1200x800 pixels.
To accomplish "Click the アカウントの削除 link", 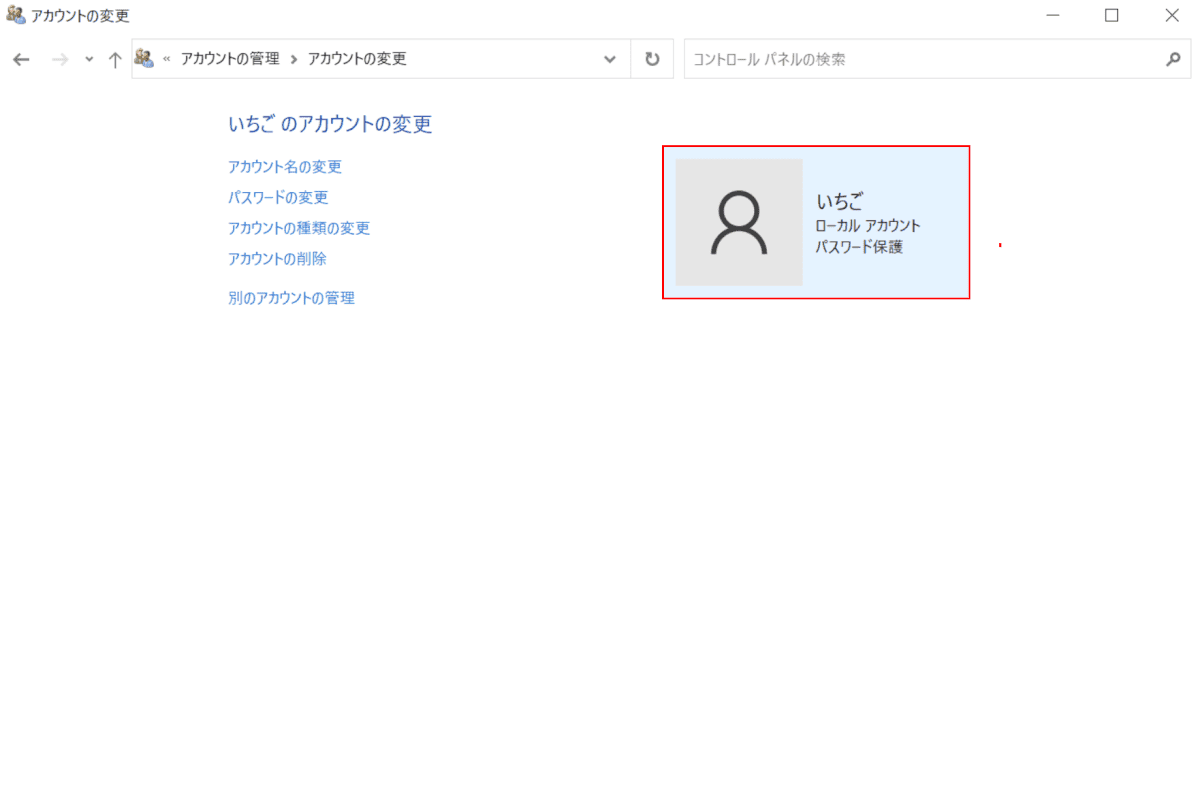I will 277,258.
